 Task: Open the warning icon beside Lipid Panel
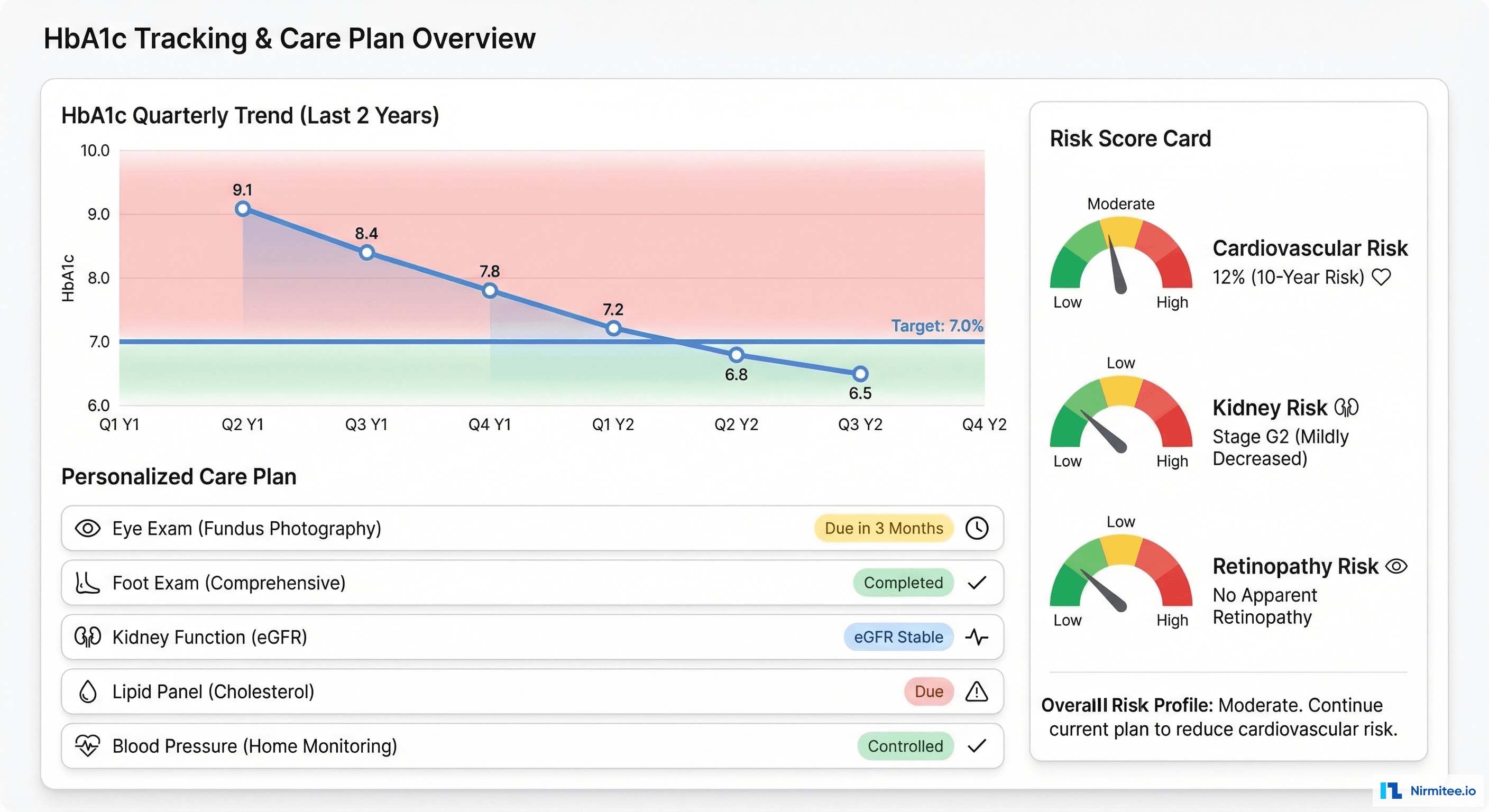(x=976, y=691)
